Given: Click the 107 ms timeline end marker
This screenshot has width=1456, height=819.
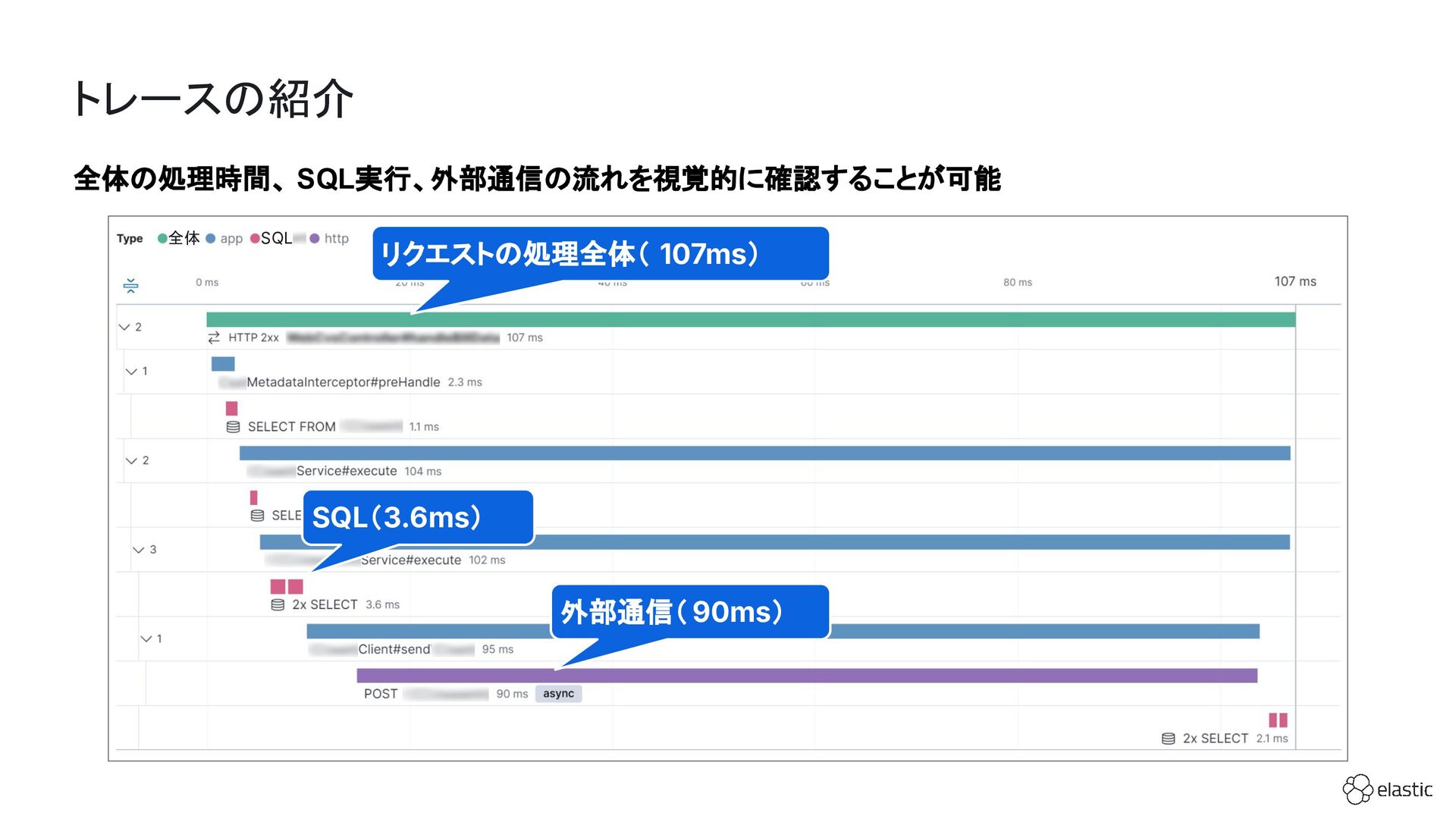Looking at the screenshot, I should (x=1294, y=281).
